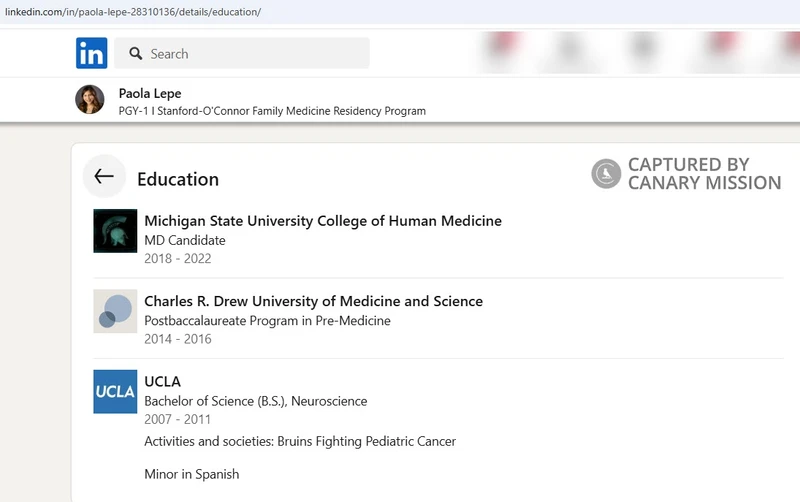Click the Paola Lepe name header
Image resolution: width=800 pixels, height=502 pixels.
click(150, 93)
